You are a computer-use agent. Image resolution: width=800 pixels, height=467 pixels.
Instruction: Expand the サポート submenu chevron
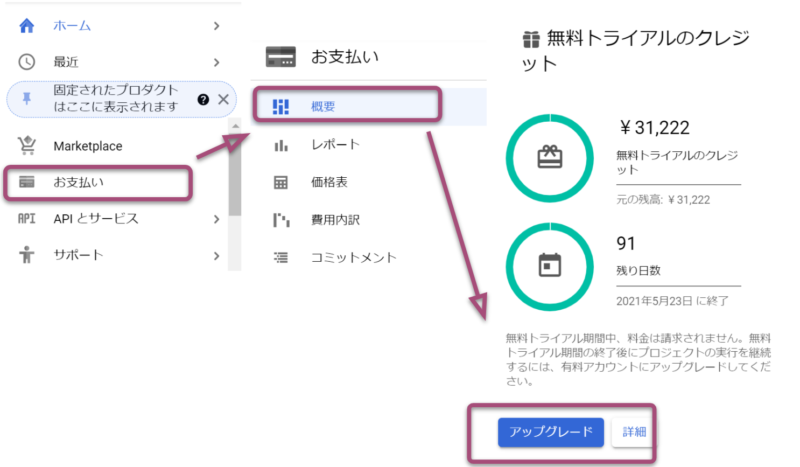pyautogui.click(x=217, y=255)
